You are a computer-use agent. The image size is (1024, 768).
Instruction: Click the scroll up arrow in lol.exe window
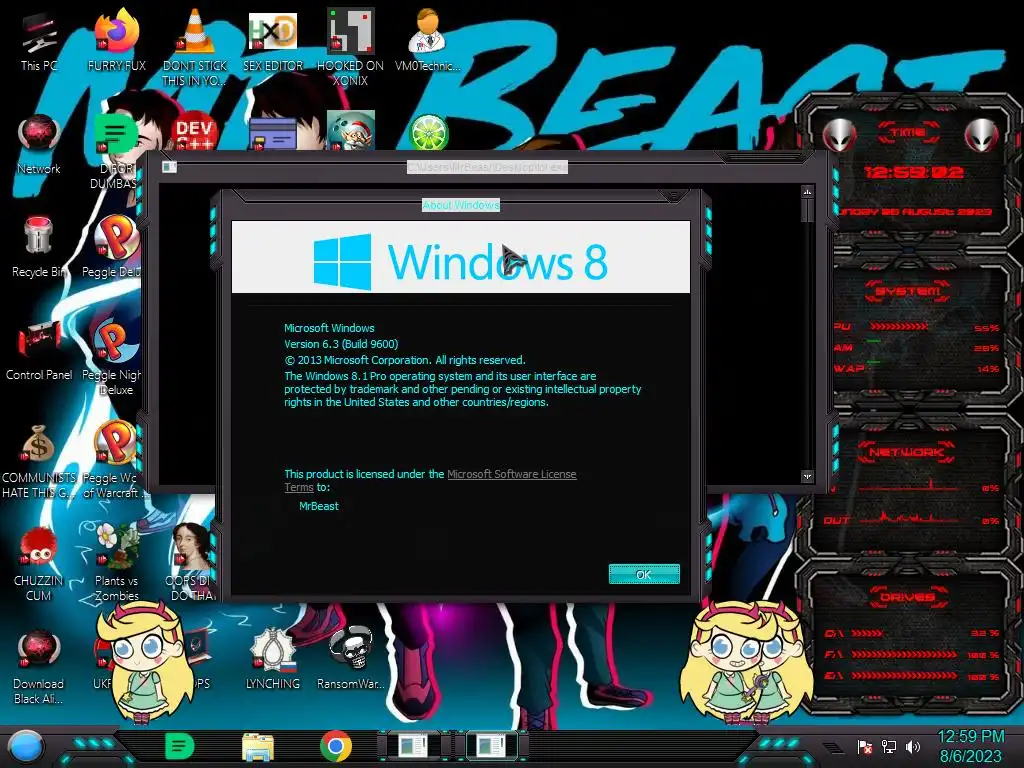pyautogui.click(x=807, y=192)
